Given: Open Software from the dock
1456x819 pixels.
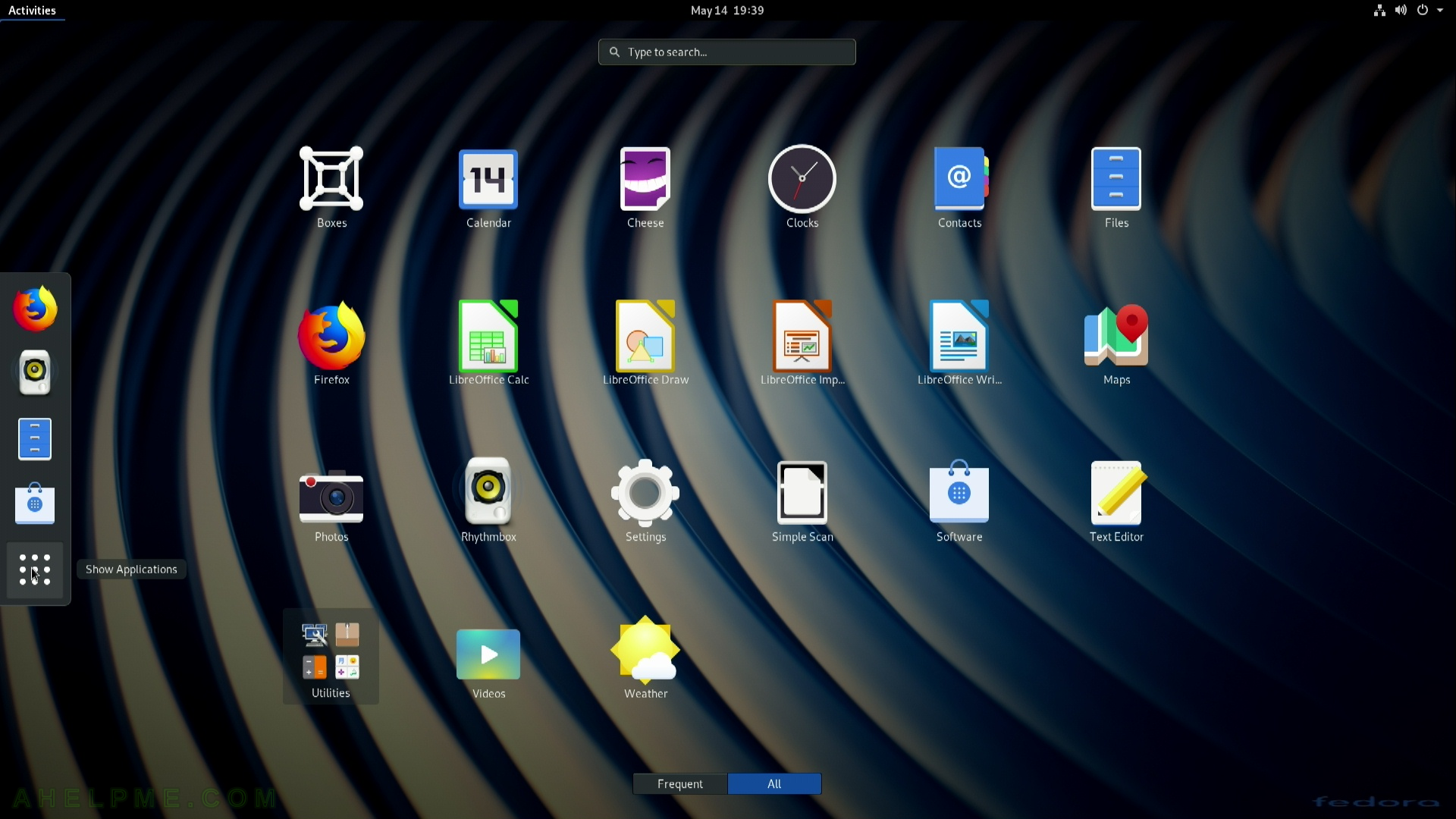Looking at the screenshot, I should point(35,504).
